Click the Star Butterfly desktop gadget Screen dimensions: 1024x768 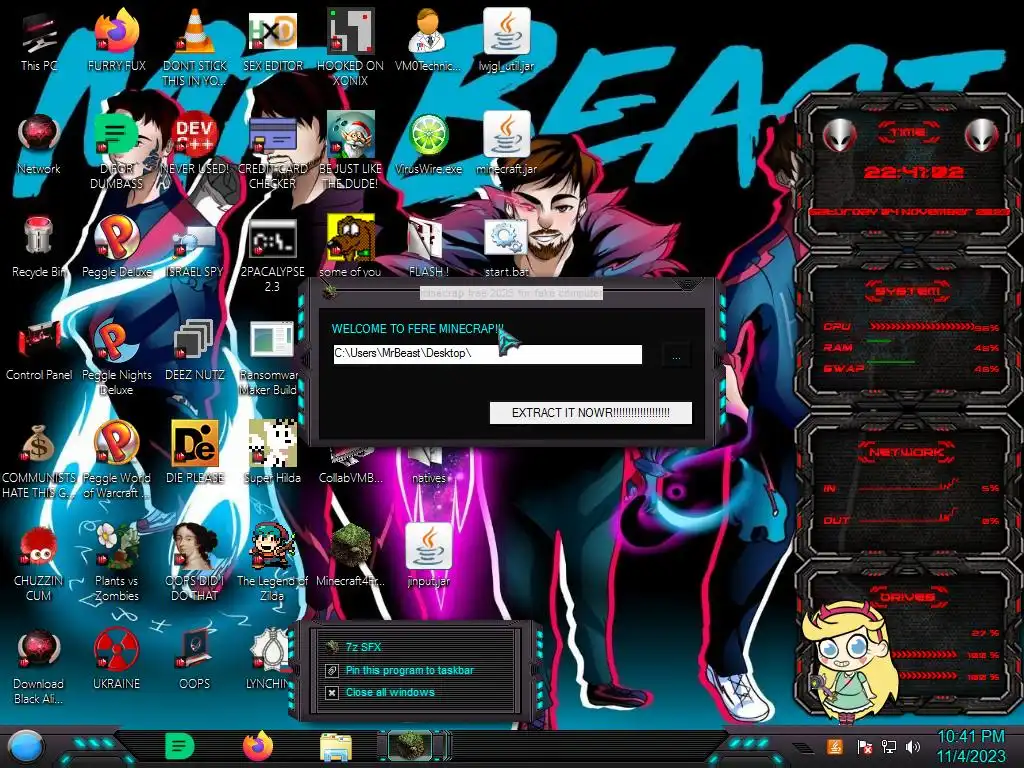pos(849,663)
